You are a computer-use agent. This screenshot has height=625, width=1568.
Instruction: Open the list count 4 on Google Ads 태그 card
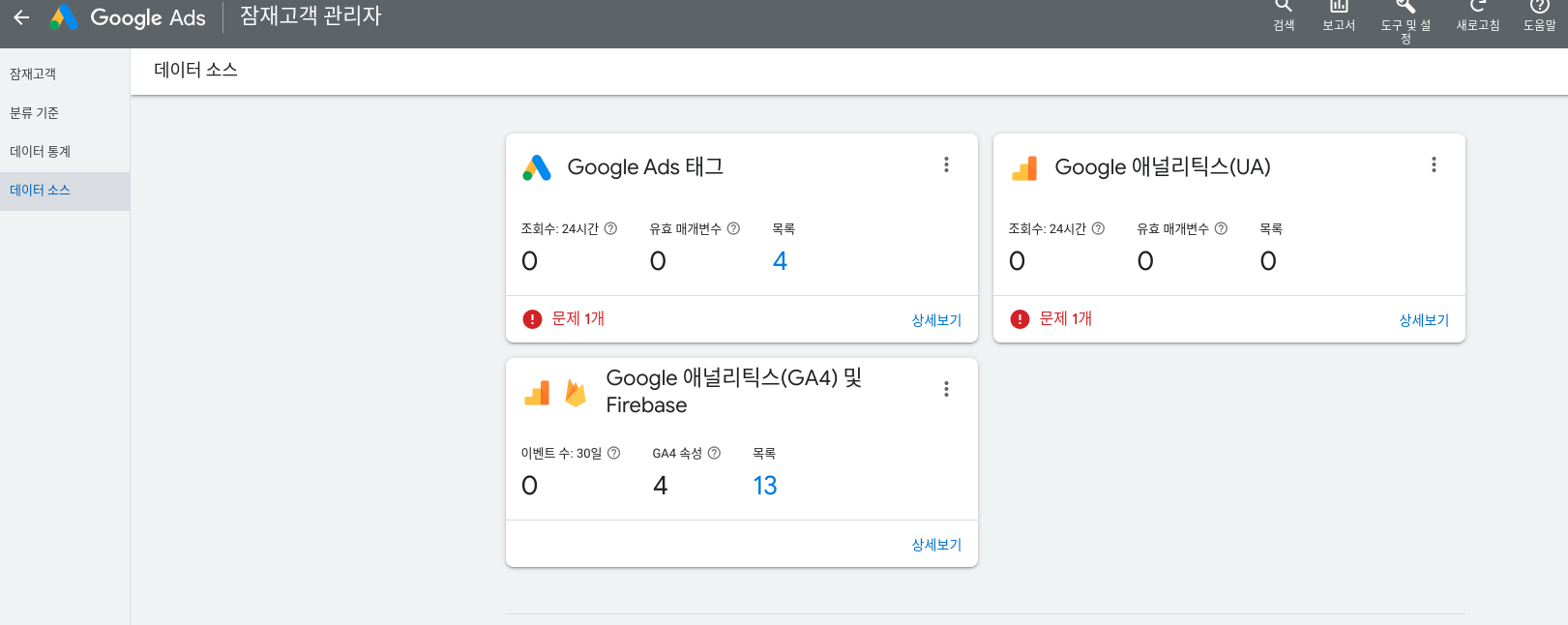point(780,261)
